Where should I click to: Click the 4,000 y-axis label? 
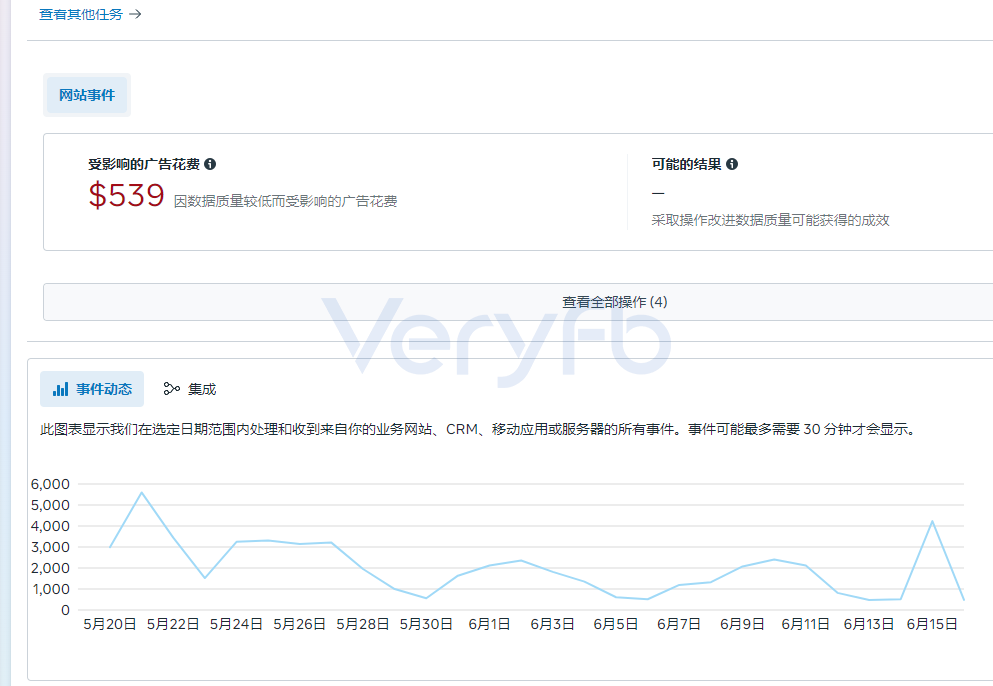[x=50, y=526]
